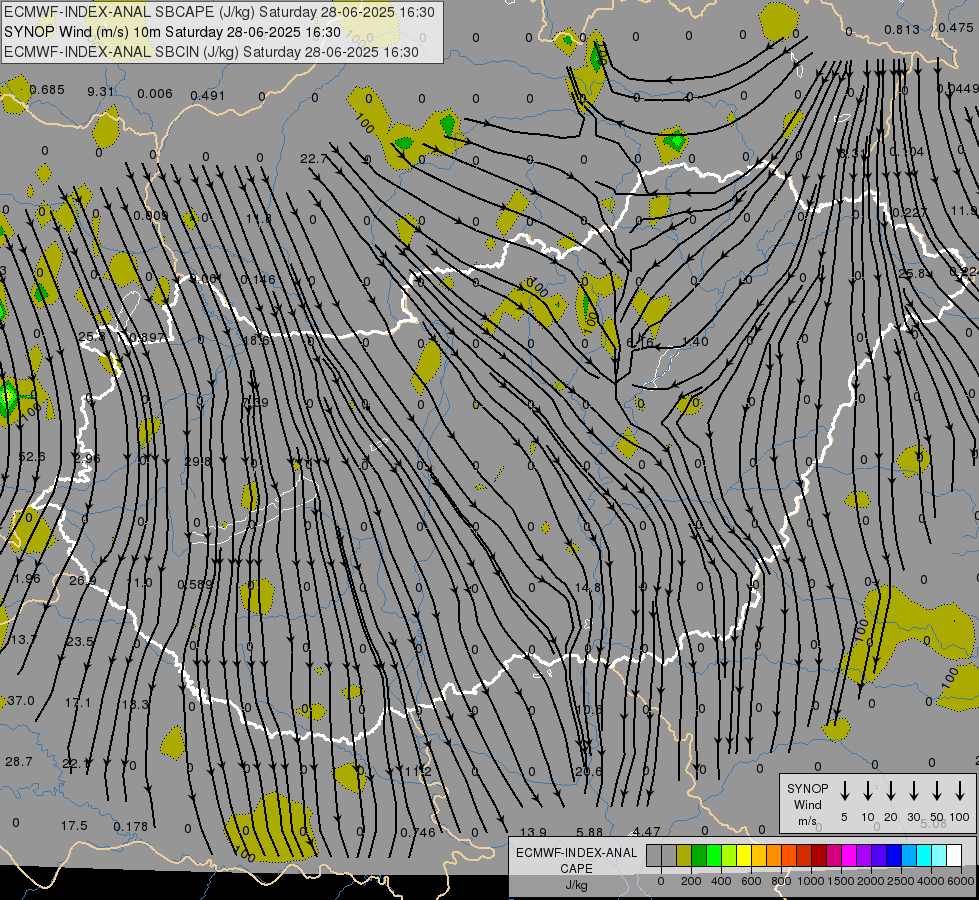Select the SYNOP Wind 10m title line
Screen dimensions: 979x900
[172, 32]
